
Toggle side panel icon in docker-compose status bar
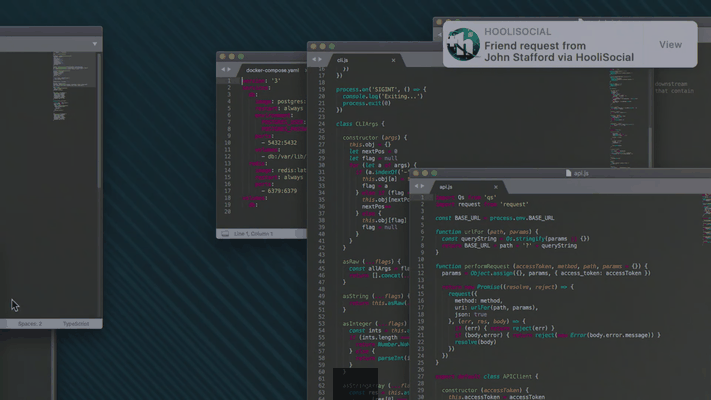click(224, 234)
